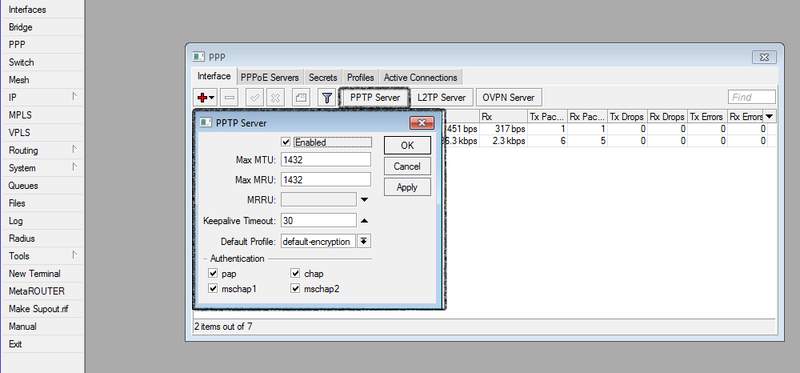This screenshot has height=373, width=800.
Task: Click the Comment toolbar icon
Action: tap(301, 97)
